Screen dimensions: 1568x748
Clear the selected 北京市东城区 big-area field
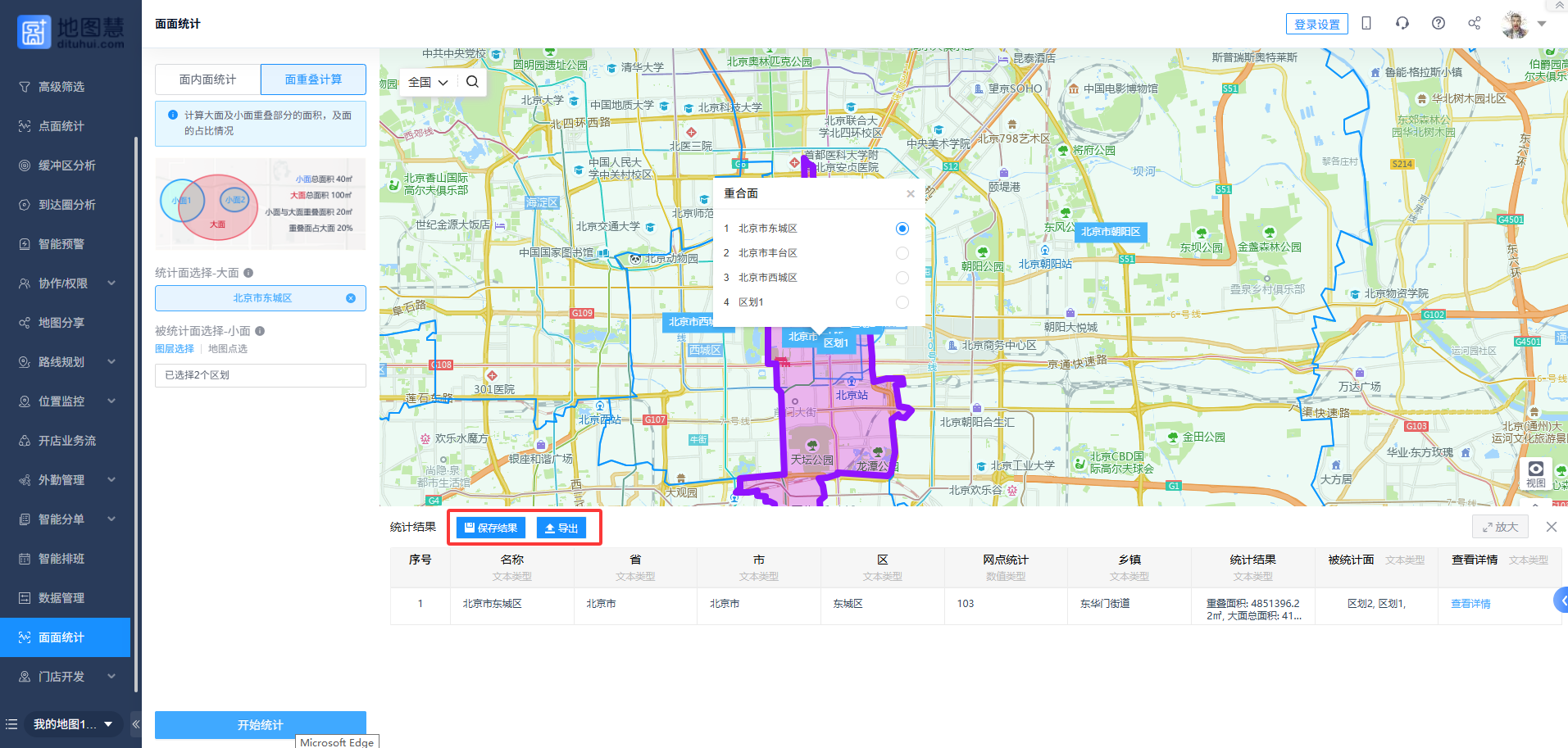point(351,298)
